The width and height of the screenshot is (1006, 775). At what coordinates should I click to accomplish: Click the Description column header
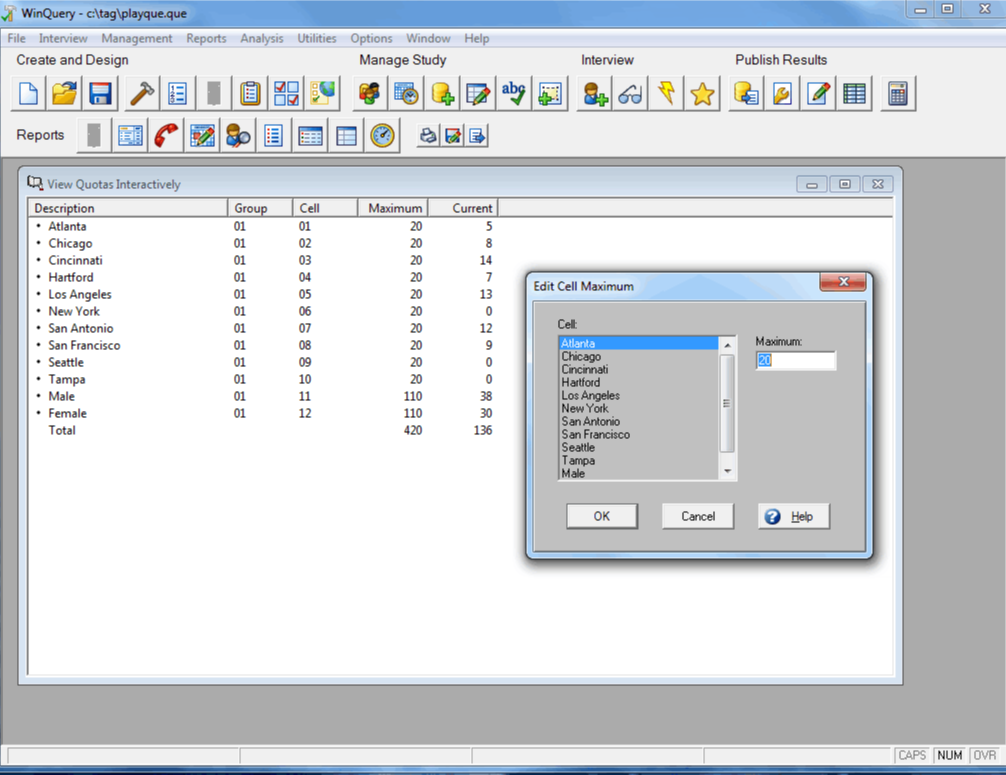coord(128,208)
